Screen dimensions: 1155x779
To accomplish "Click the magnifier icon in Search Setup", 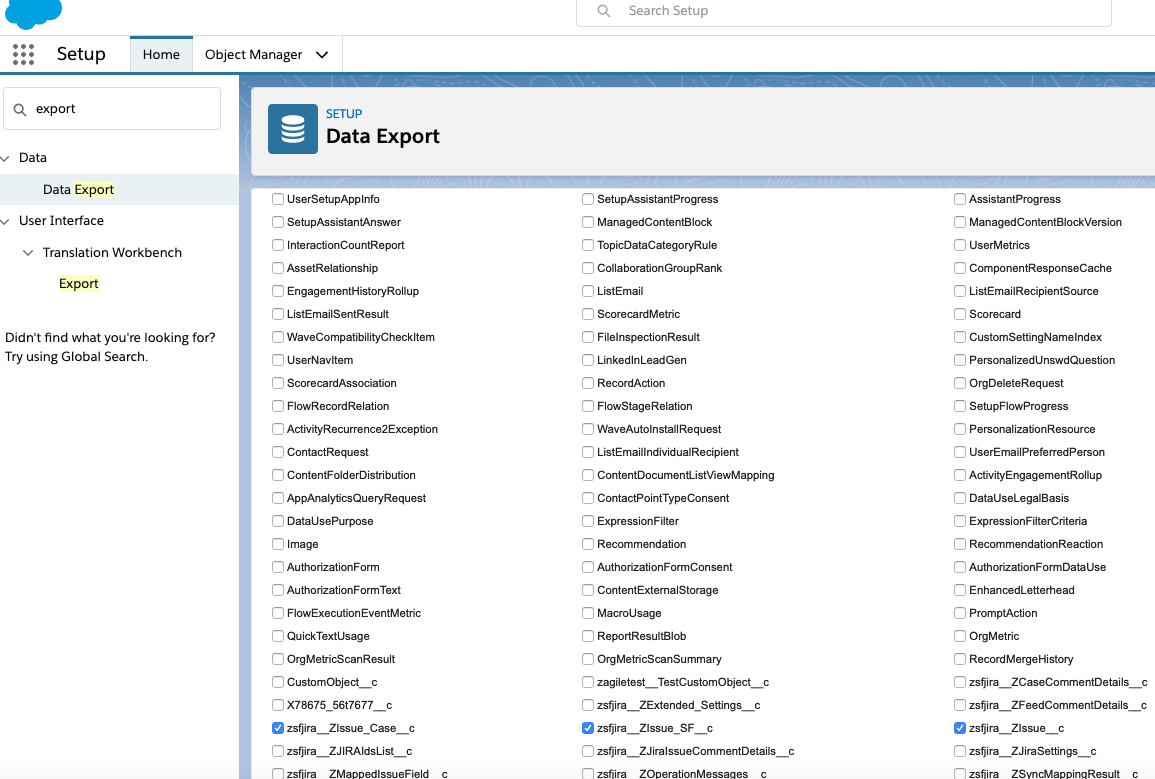I will (x=604, y=11).
